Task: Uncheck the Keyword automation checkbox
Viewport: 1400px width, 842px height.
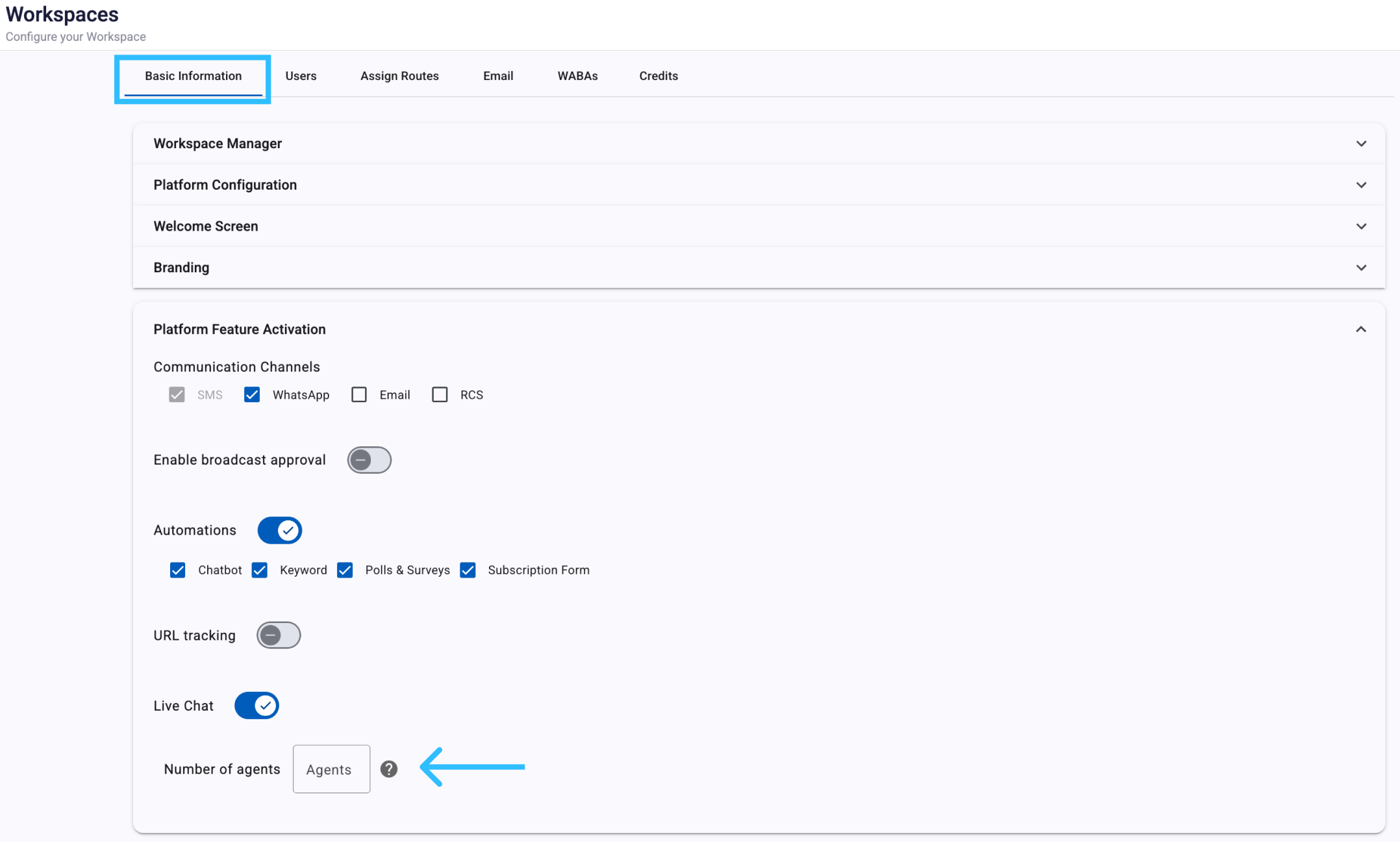Action: (x=260, y=570)
